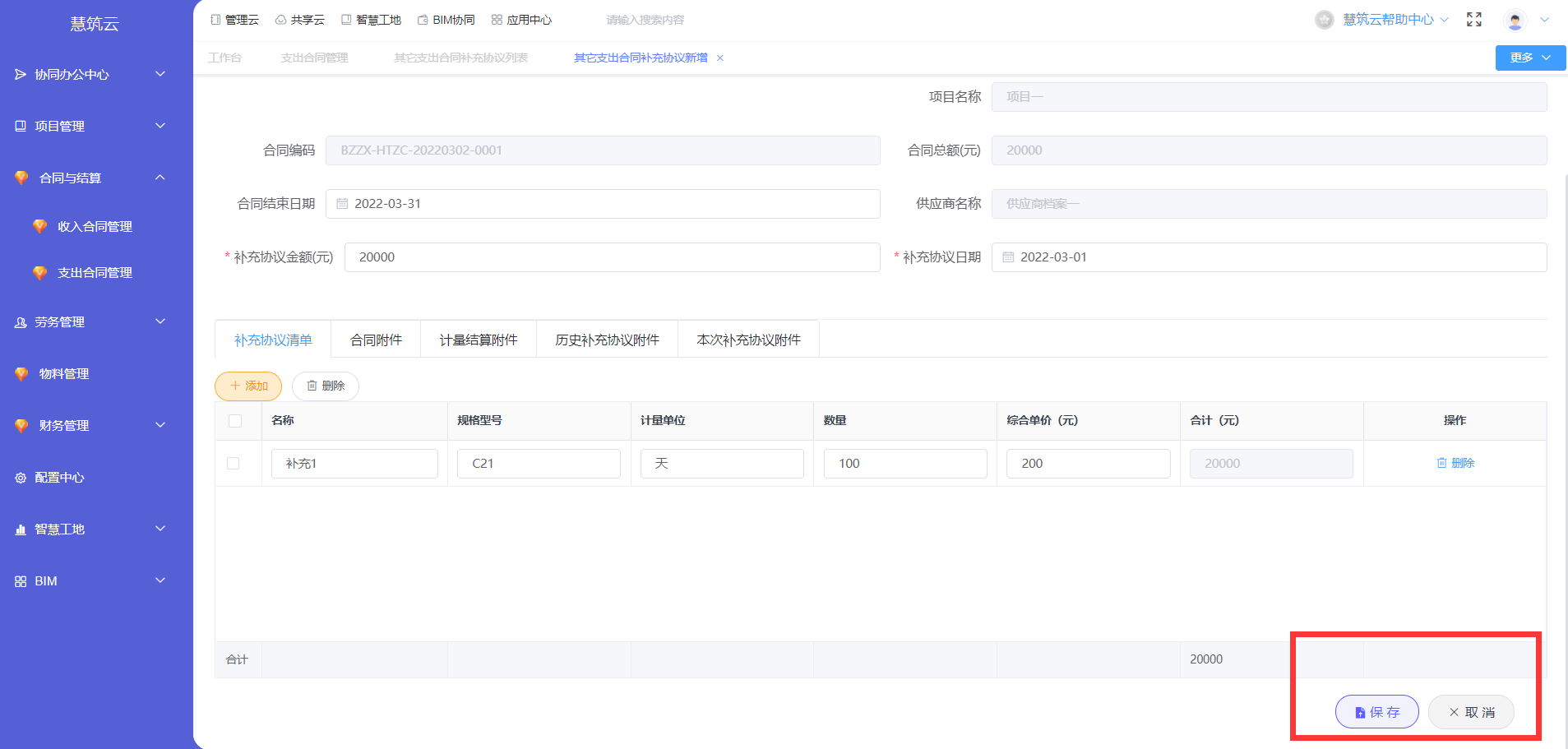The width and height of the screenshot is (1568, 749).
Task: Click the 补充协议金额(元) input field
Action: 613,257
